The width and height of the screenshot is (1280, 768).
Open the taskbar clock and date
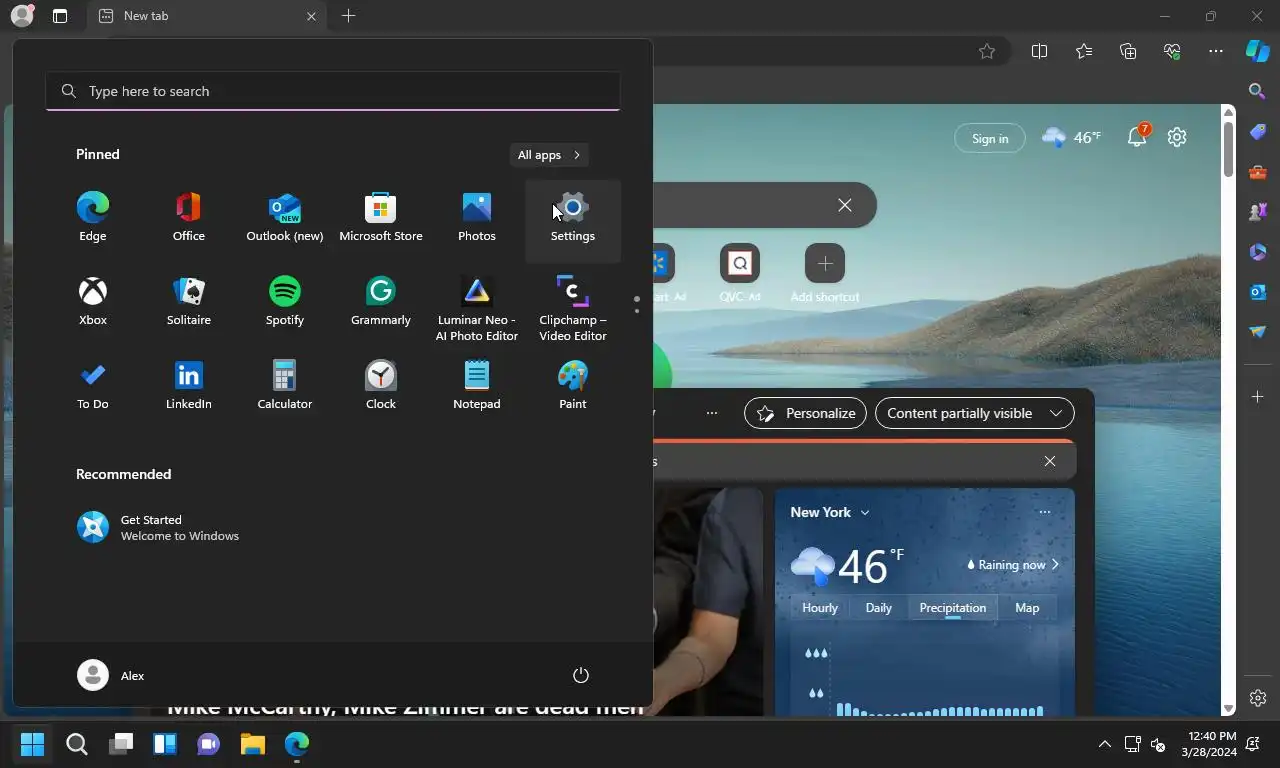pos(1208,743)
